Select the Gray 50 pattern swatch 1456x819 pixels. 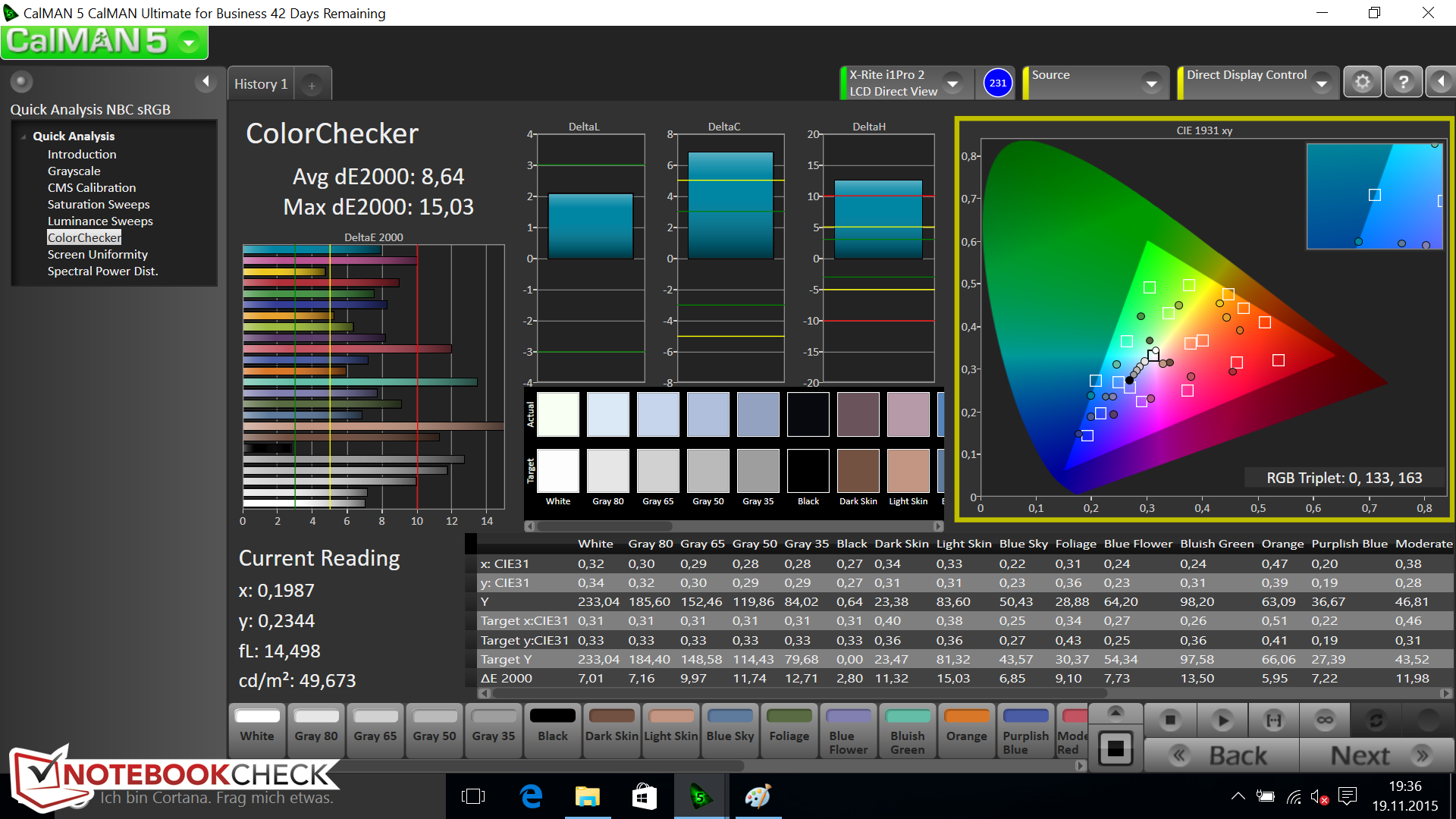pyautogui.click(x=435, y=730)
